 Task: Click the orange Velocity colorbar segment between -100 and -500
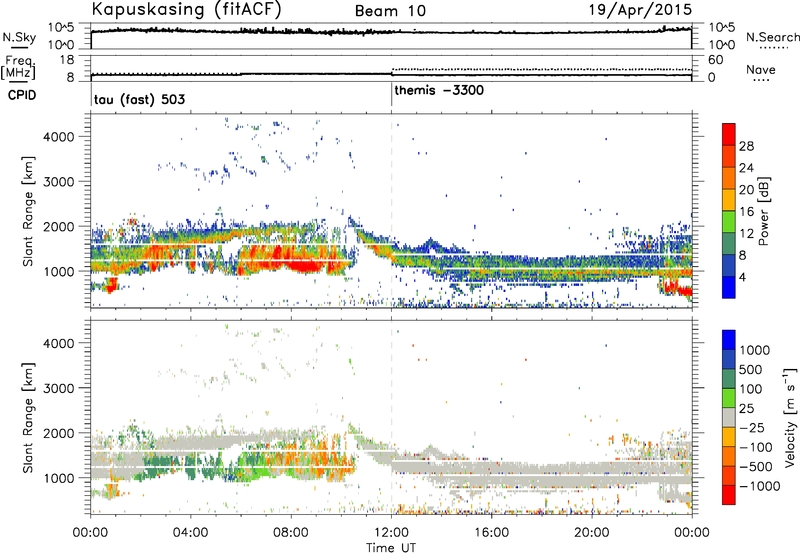(729, 456)
